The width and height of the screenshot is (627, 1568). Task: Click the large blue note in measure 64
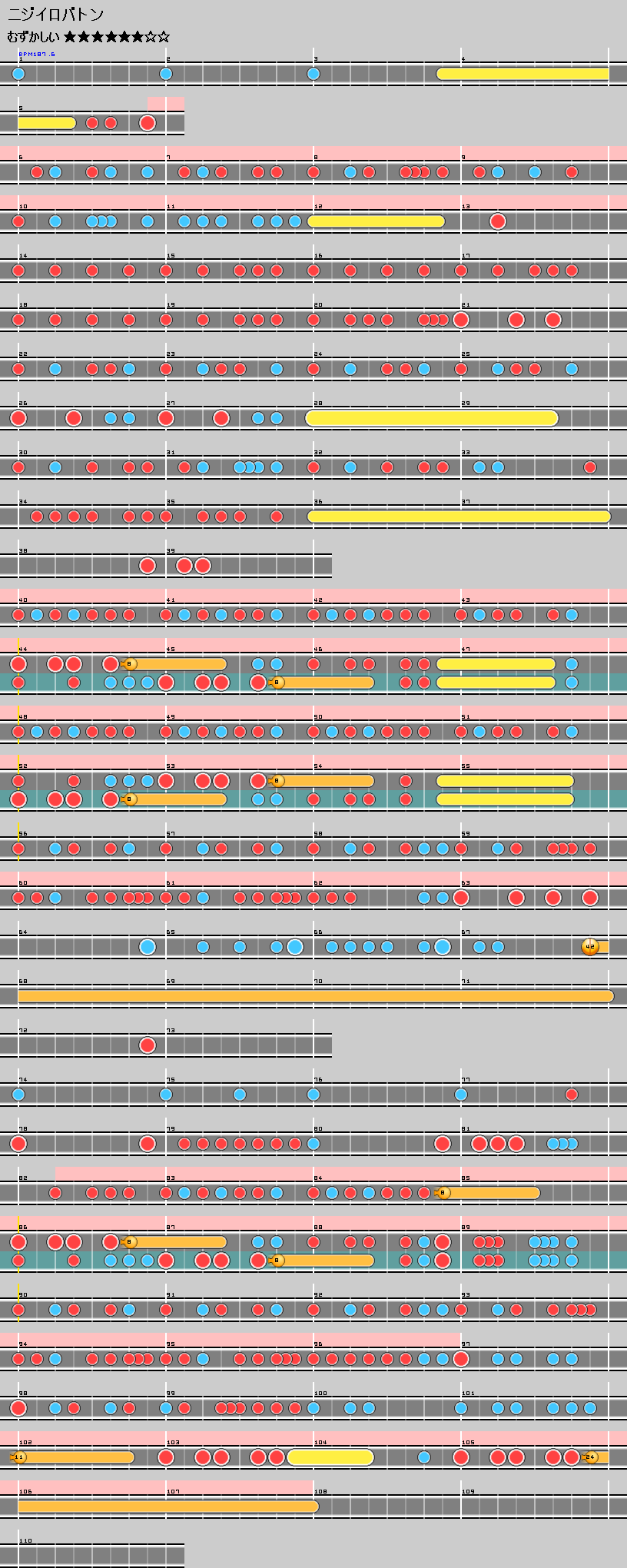tap(148, 947)
